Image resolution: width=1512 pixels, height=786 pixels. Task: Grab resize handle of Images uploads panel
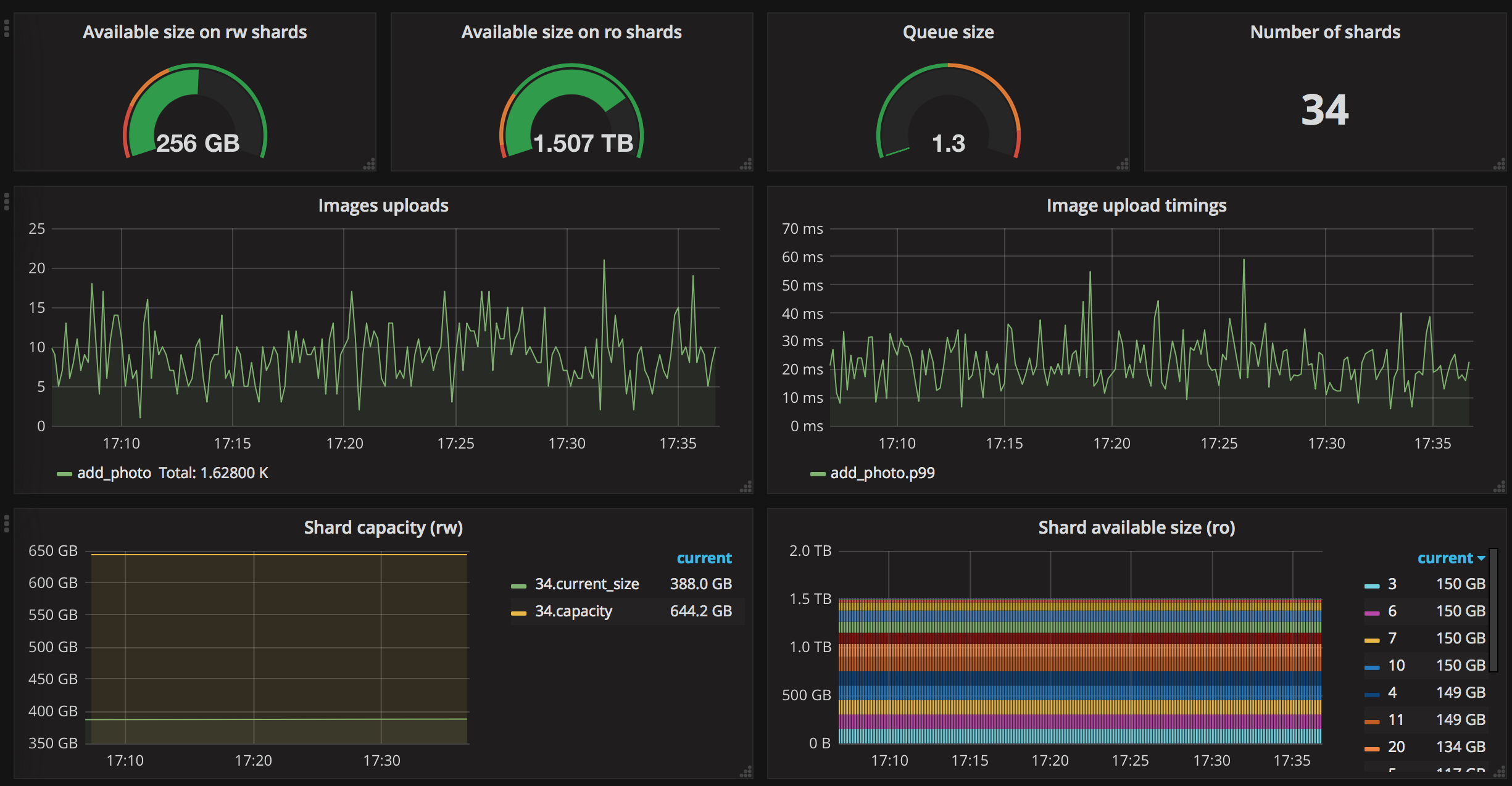[x=746, y=487]
